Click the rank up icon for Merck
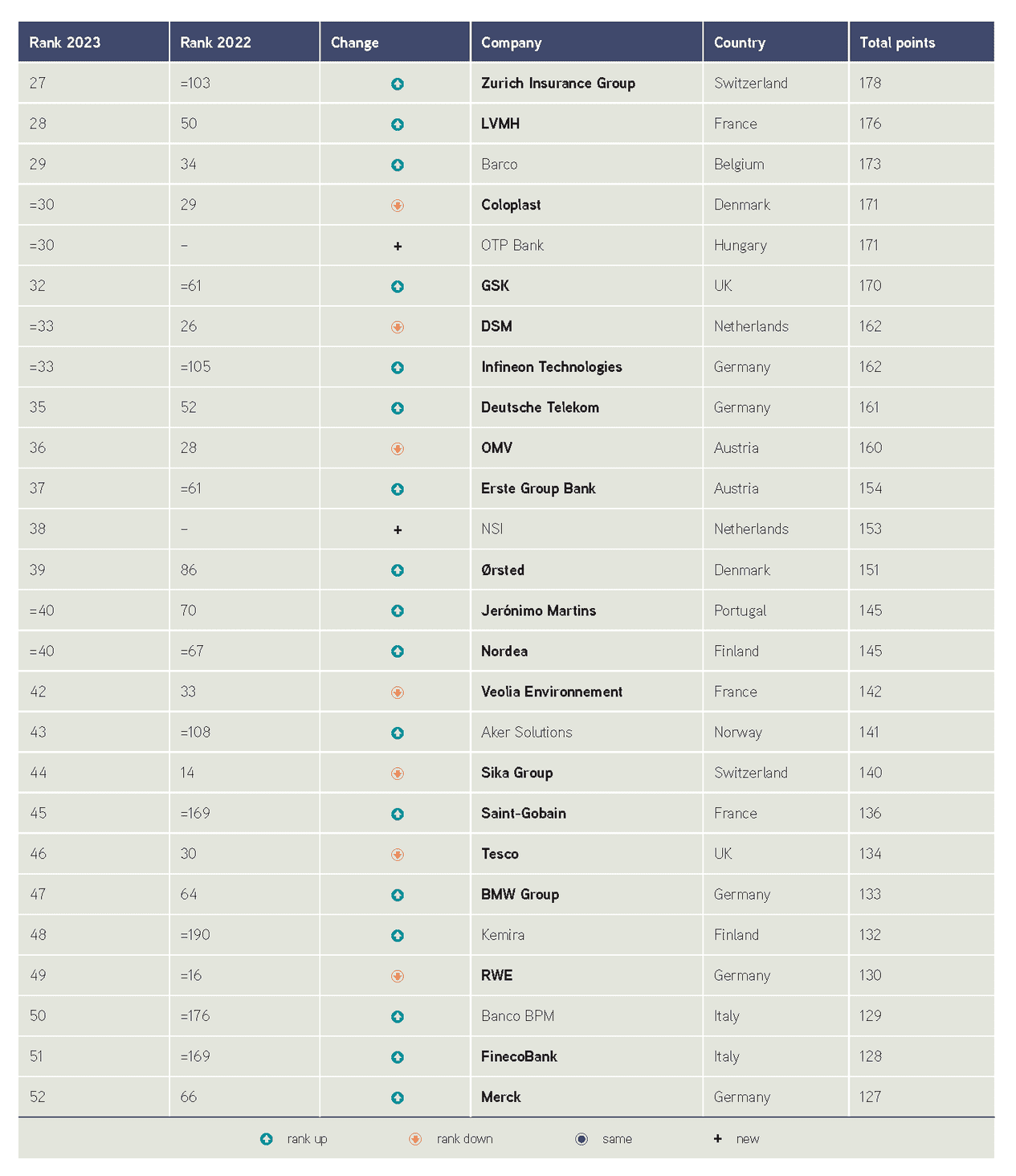 (398, 1098)
